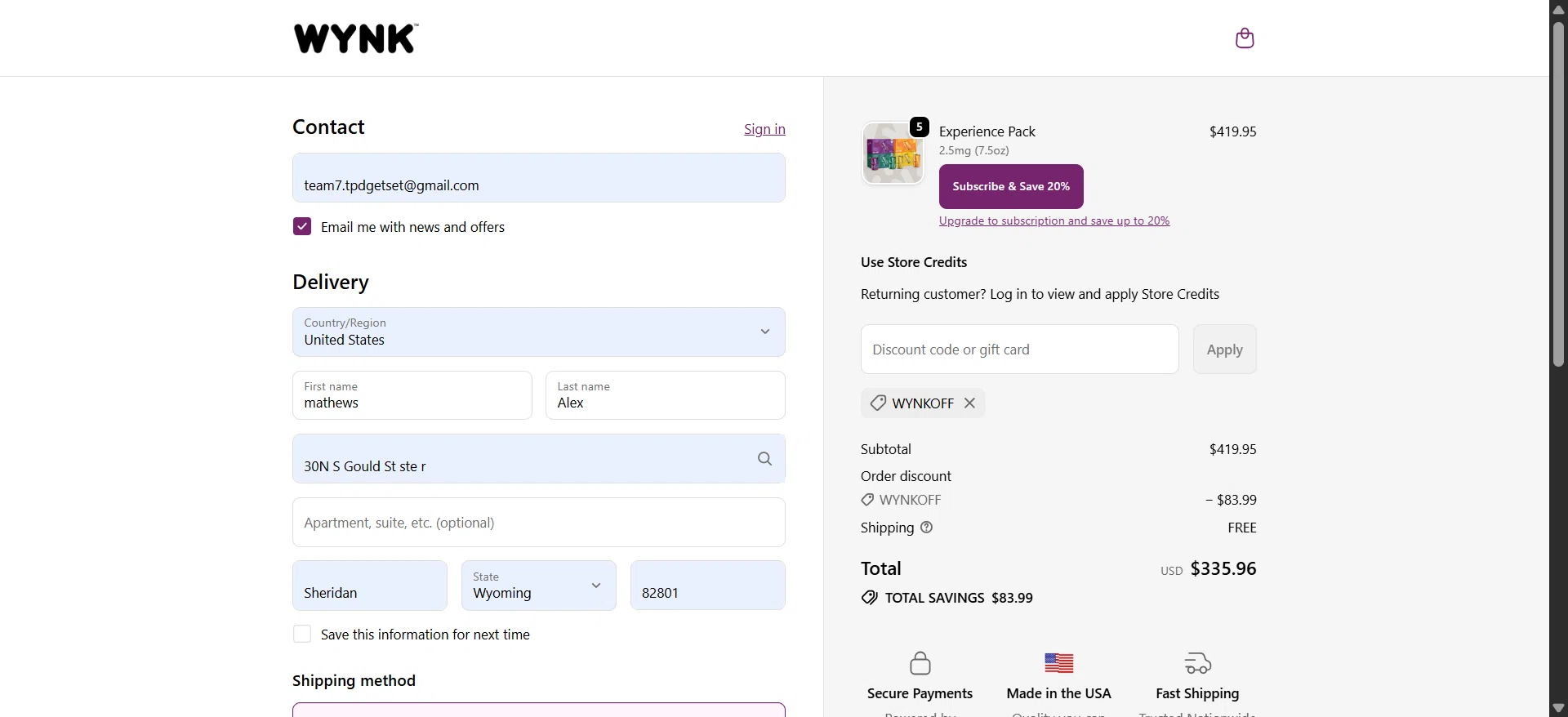The width and height of the screenshot is (1568, 717).
Task: Click the page vertical scrollbar thumb
Action: (x=1558, y=194)
